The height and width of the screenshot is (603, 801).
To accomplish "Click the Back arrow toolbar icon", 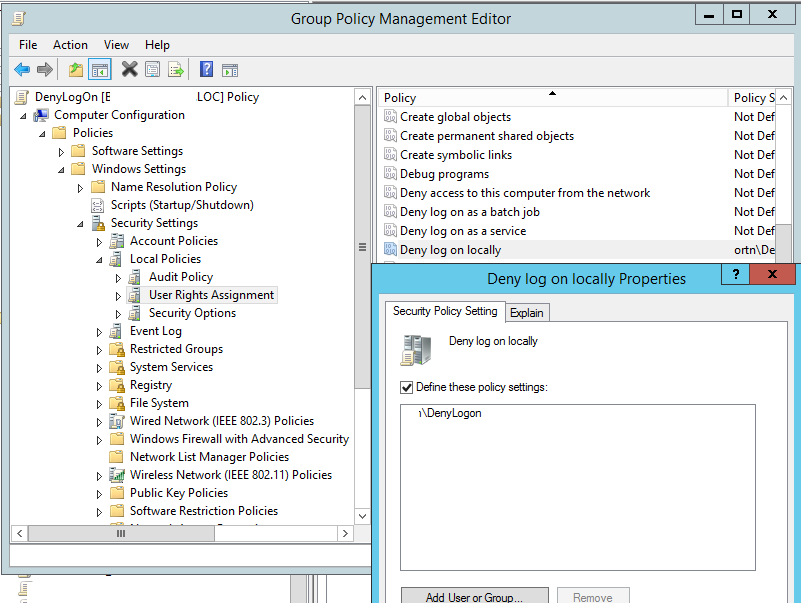I will coord(21,69).
